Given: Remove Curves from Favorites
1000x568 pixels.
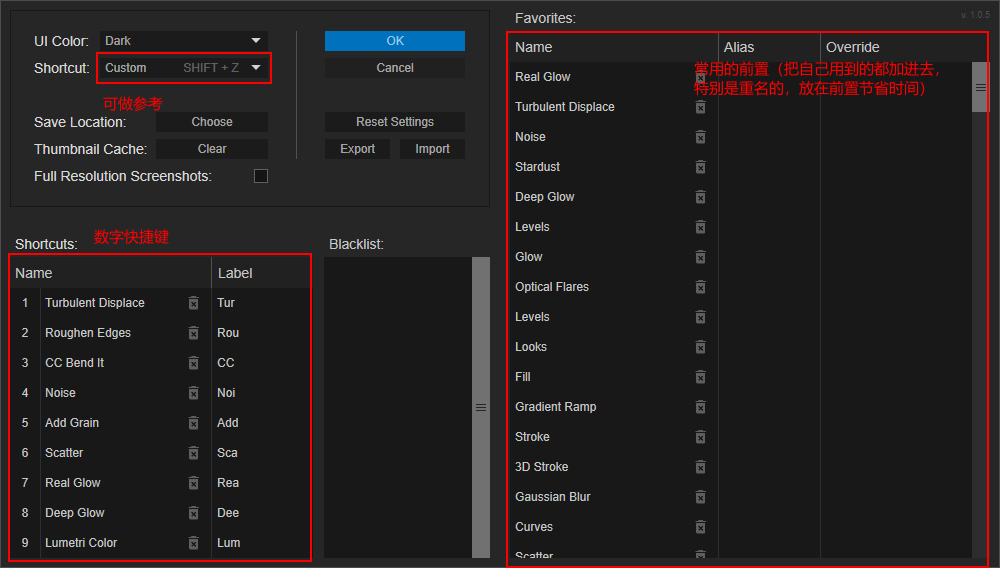Looking at the screenshot, I should click(x=700, y=527).
